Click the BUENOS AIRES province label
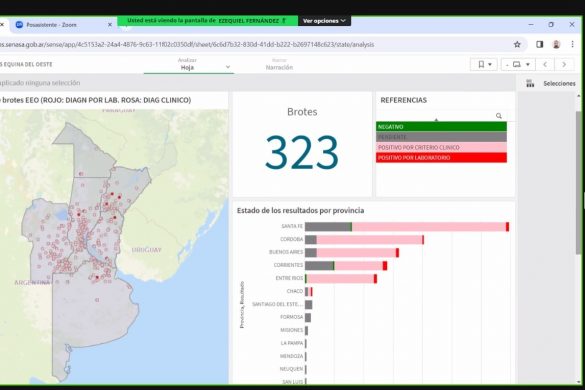This screenshot has height=390, width=585. [286, 252]
